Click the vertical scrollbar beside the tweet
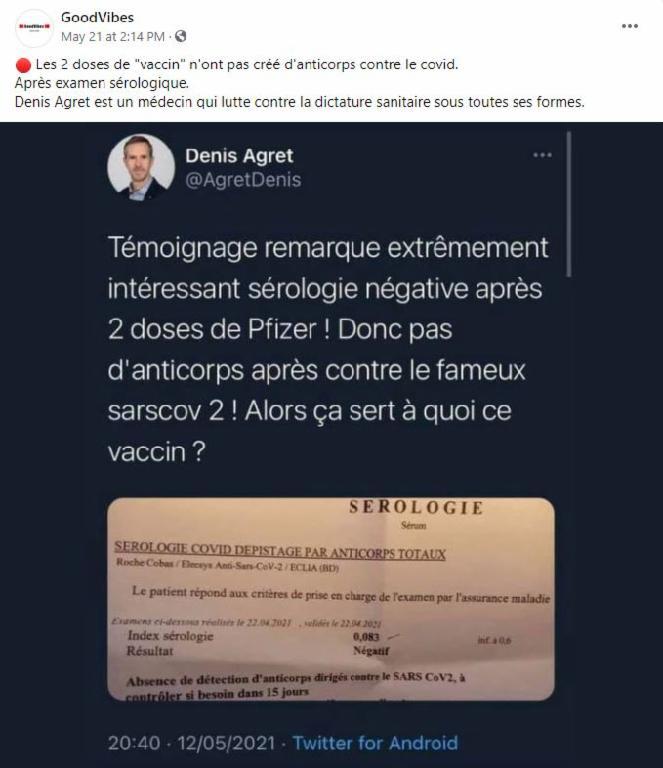Screen dimensions: 663x768 point(568,204)
